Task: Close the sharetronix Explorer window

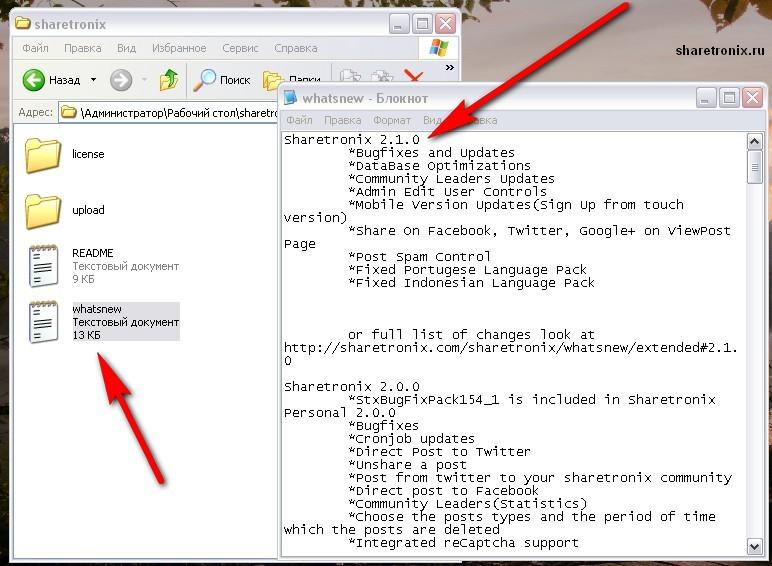Action: pos(446,24)
